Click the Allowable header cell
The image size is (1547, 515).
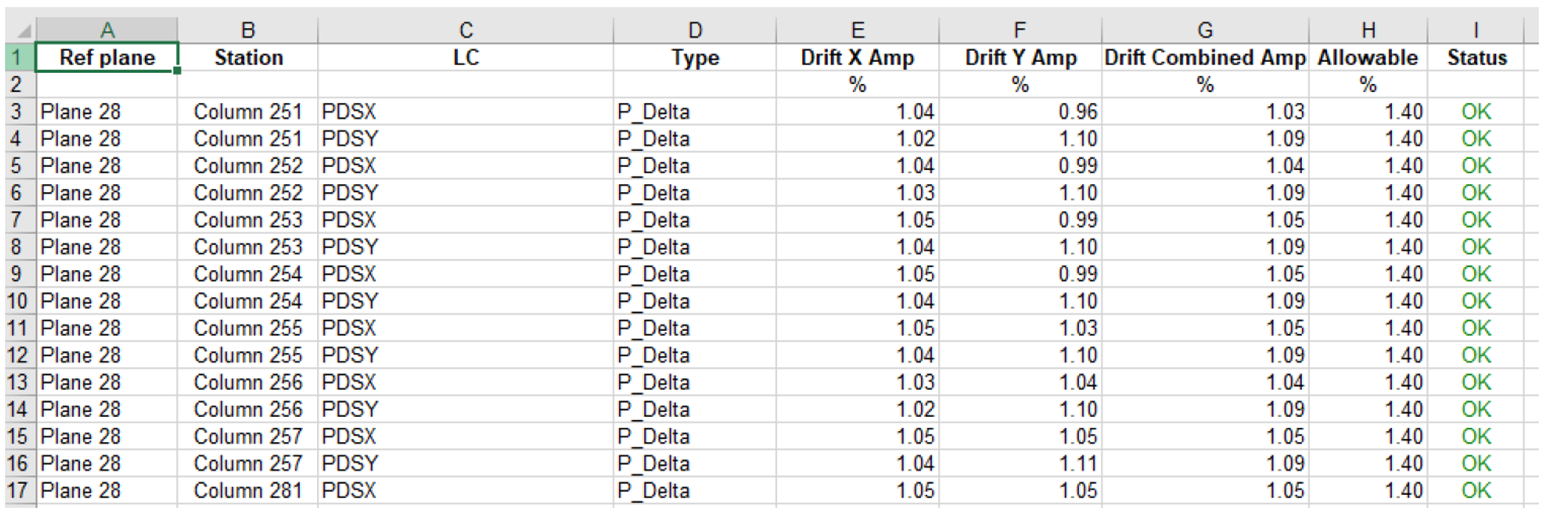tap(1367, 58)
